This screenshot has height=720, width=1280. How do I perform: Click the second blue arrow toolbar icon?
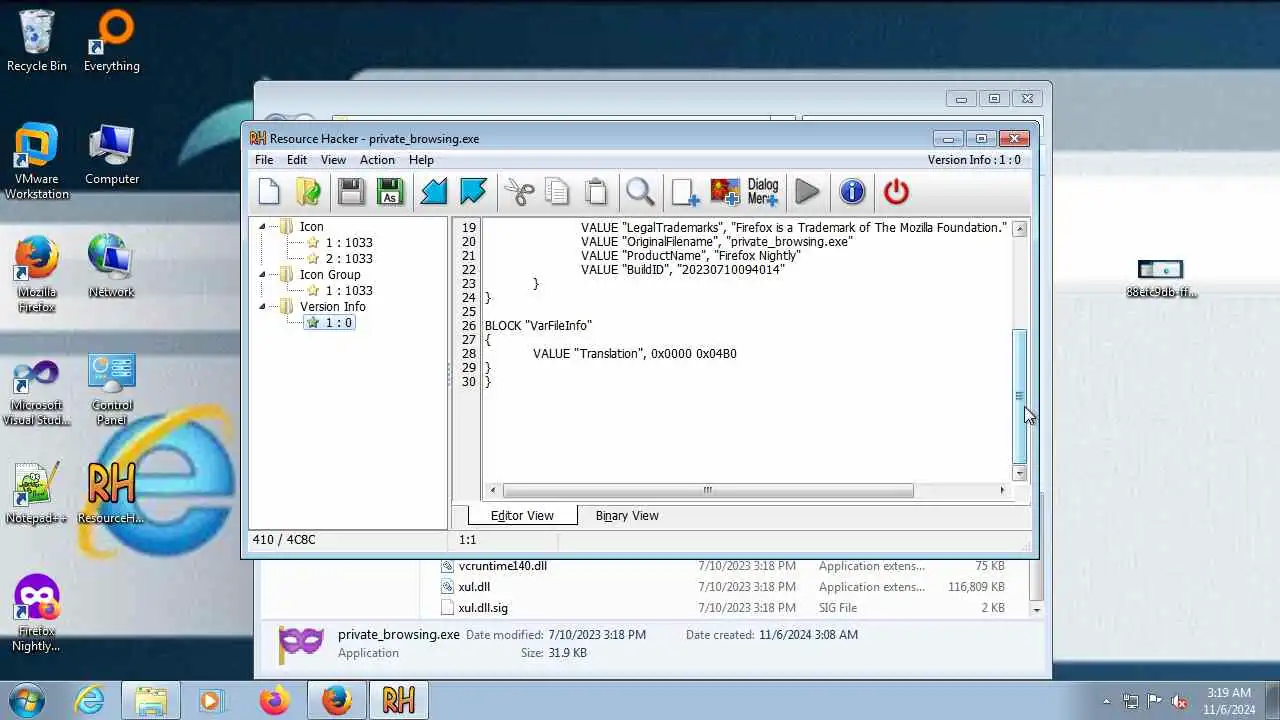pos(473,191)
